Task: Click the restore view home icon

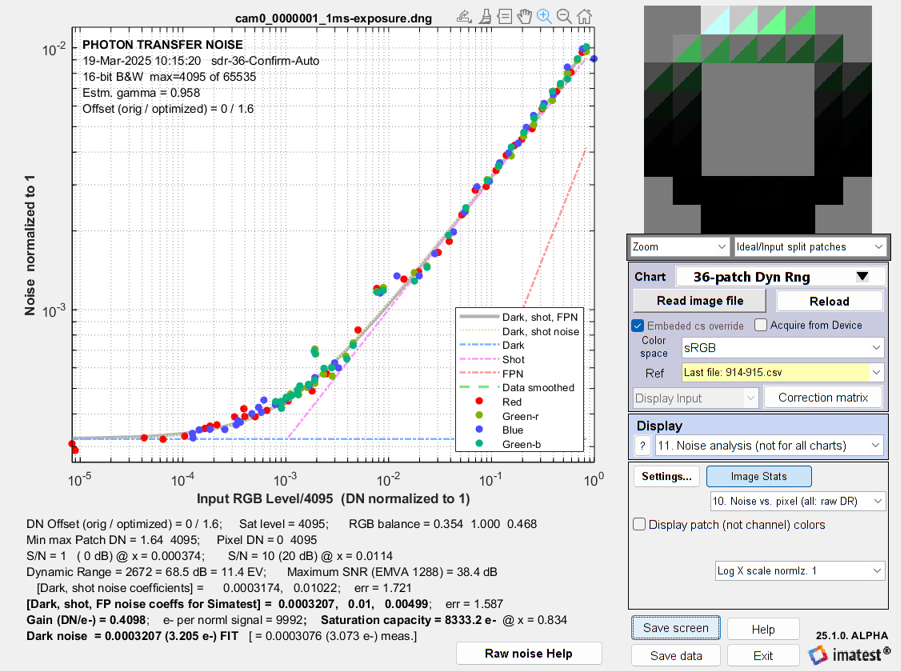Action: click(584, 17)
